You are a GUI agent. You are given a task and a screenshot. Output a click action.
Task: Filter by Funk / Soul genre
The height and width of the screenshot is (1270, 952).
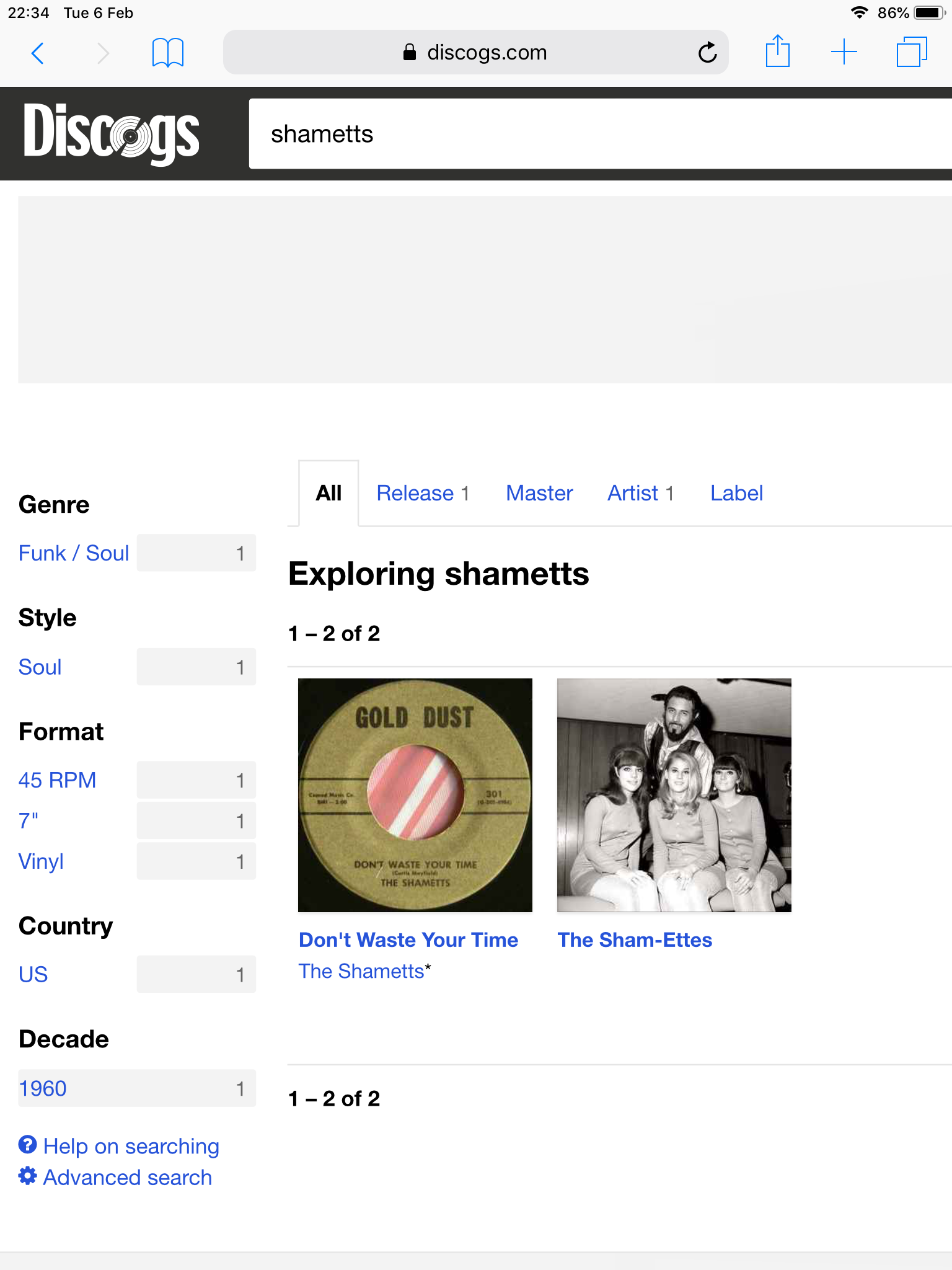pos(74,553)
